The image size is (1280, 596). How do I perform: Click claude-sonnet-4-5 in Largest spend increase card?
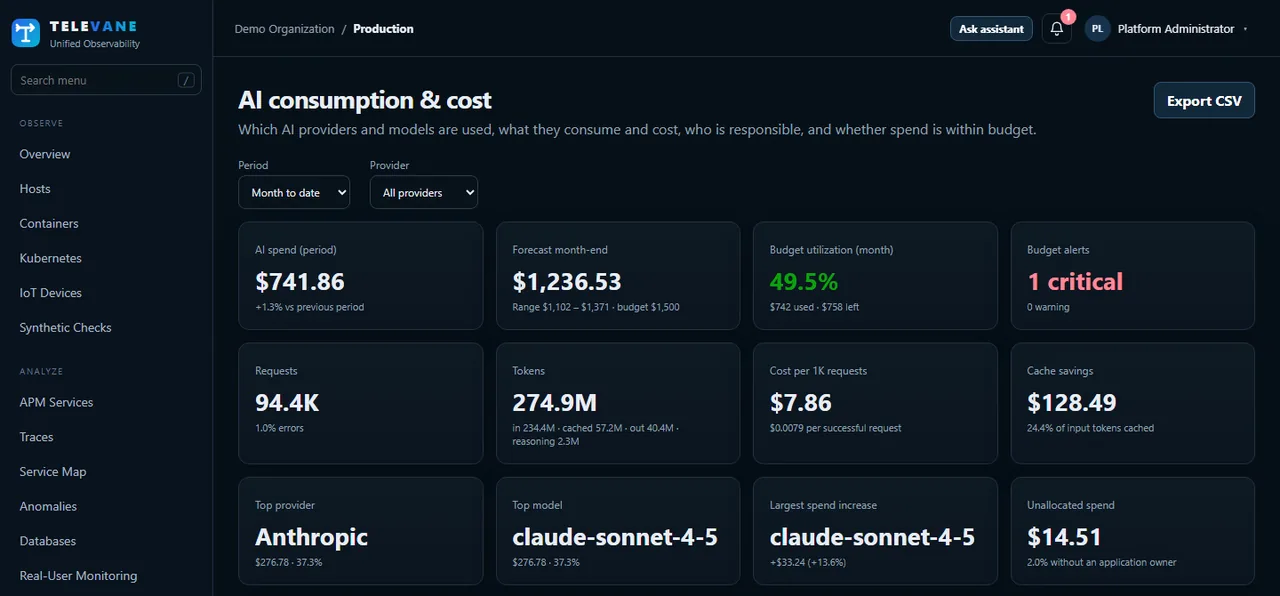tap(872, 537)
